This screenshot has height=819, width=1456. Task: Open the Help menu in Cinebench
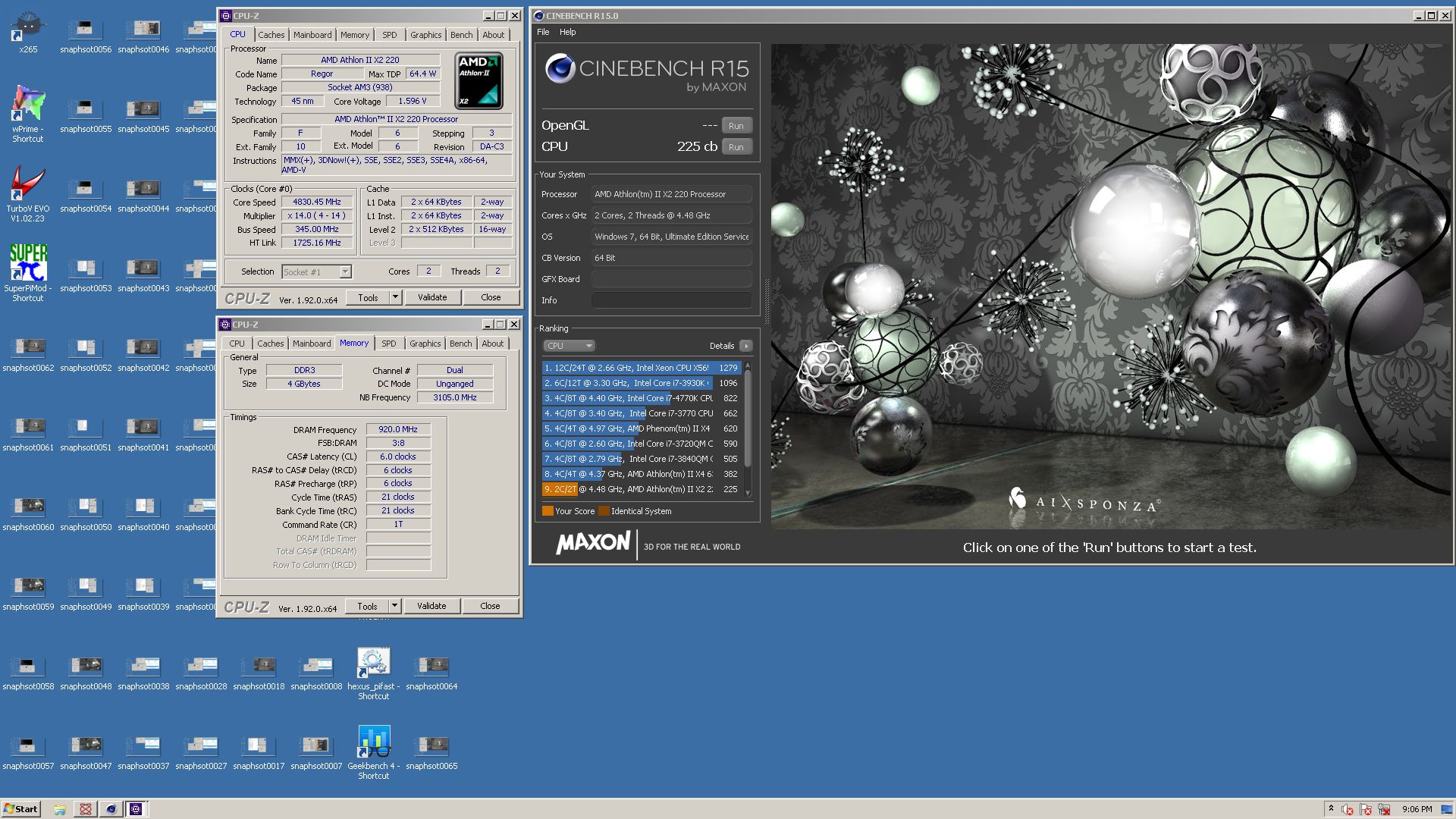pyautogui.click(x=567, y=32)
